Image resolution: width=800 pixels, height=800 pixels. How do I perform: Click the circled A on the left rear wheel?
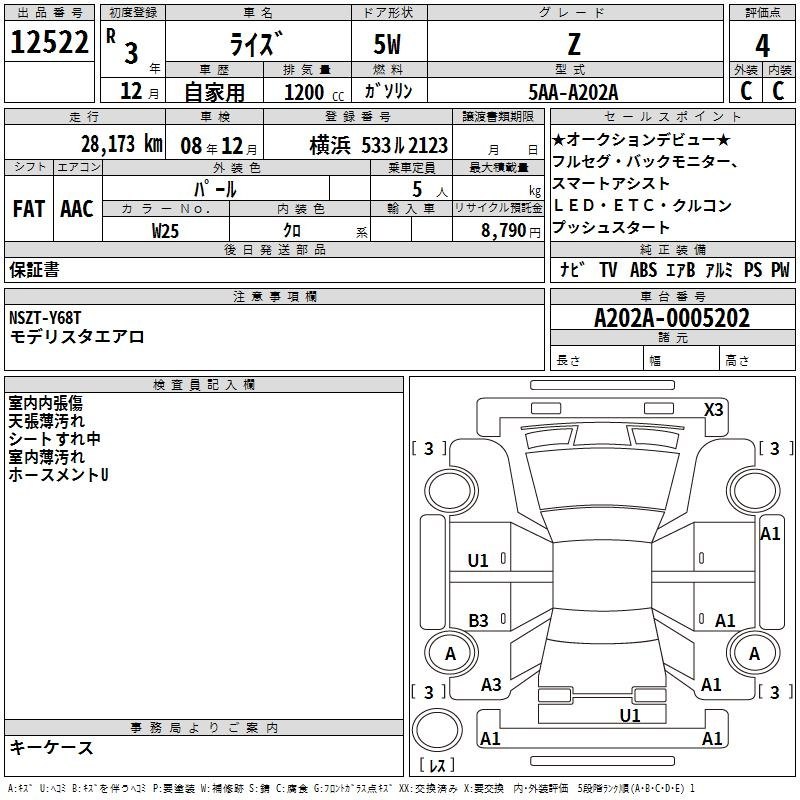tap(450, 654)
